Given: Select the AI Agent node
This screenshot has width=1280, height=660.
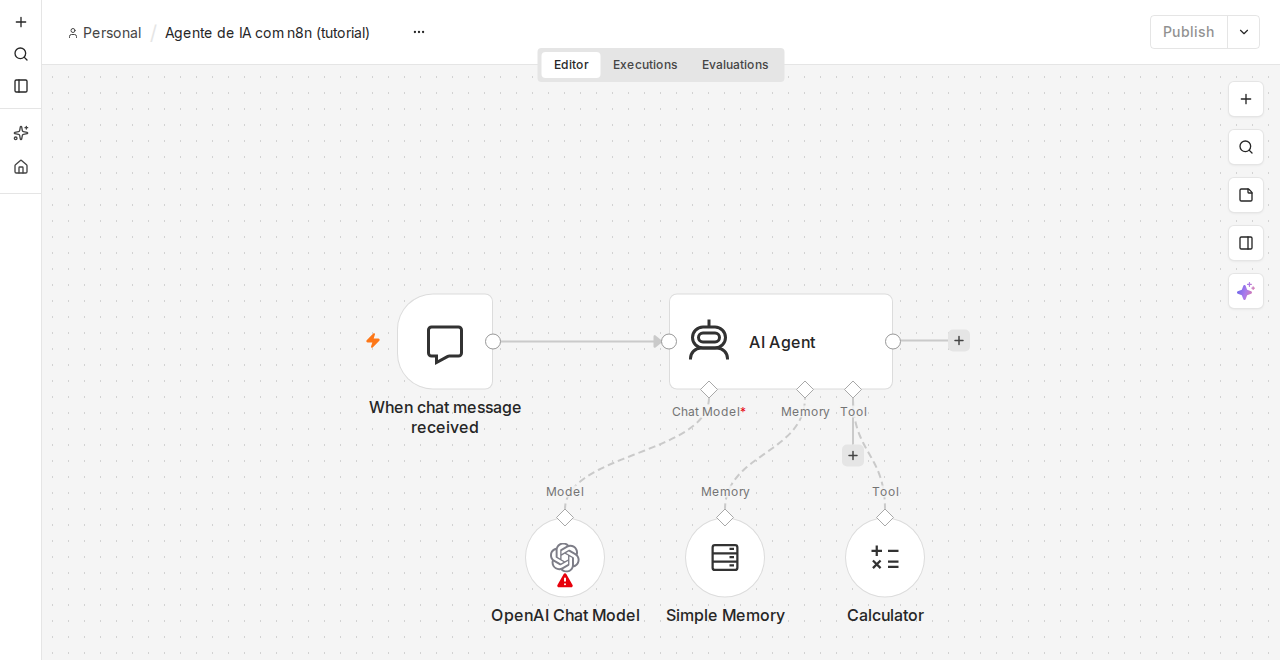Looking at the screenshot, I should 781,341.
